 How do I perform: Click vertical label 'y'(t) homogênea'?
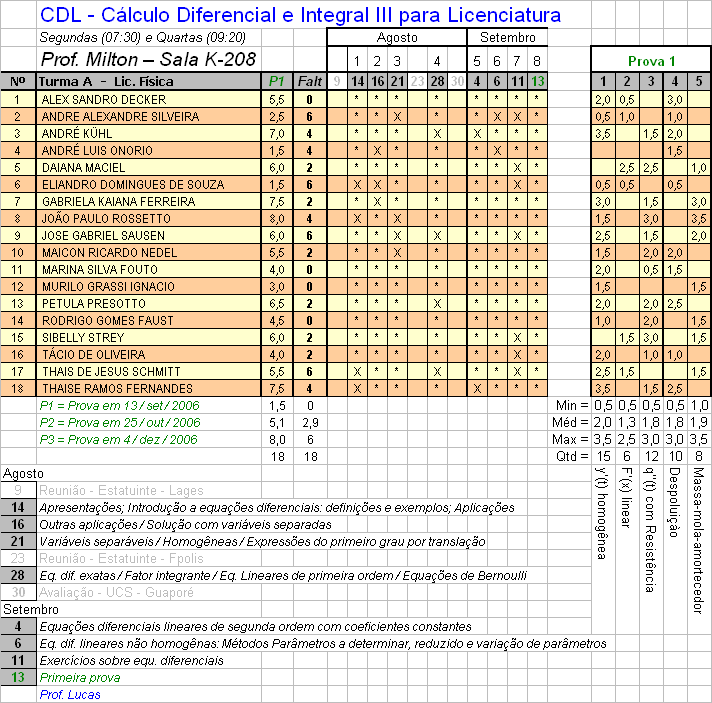coord(602,513)
